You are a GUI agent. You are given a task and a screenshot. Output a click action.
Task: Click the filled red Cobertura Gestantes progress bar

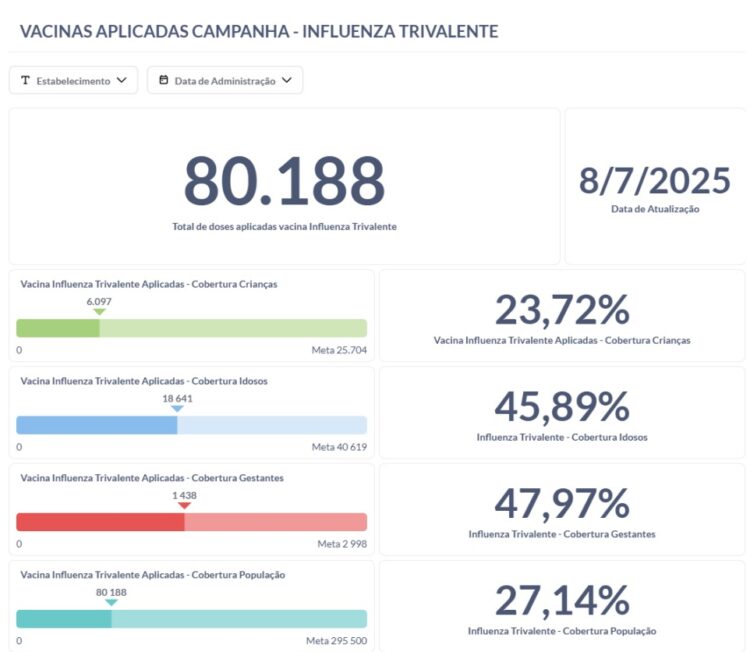(100, 522)
